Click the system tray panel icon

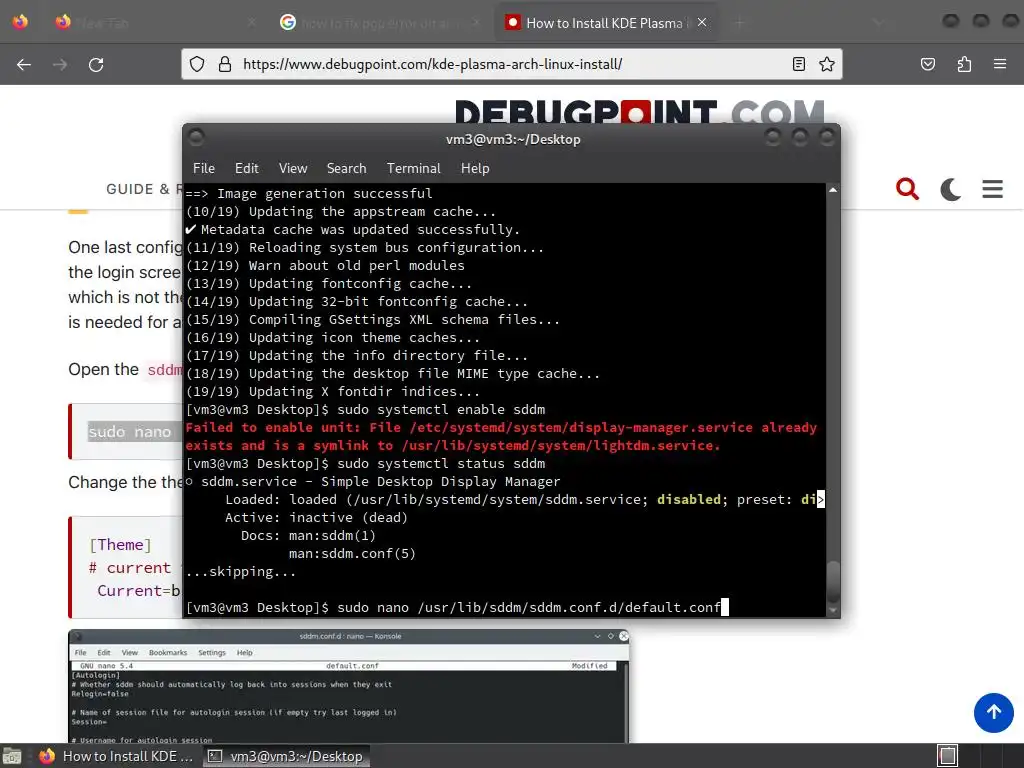[x=947, y=756]
